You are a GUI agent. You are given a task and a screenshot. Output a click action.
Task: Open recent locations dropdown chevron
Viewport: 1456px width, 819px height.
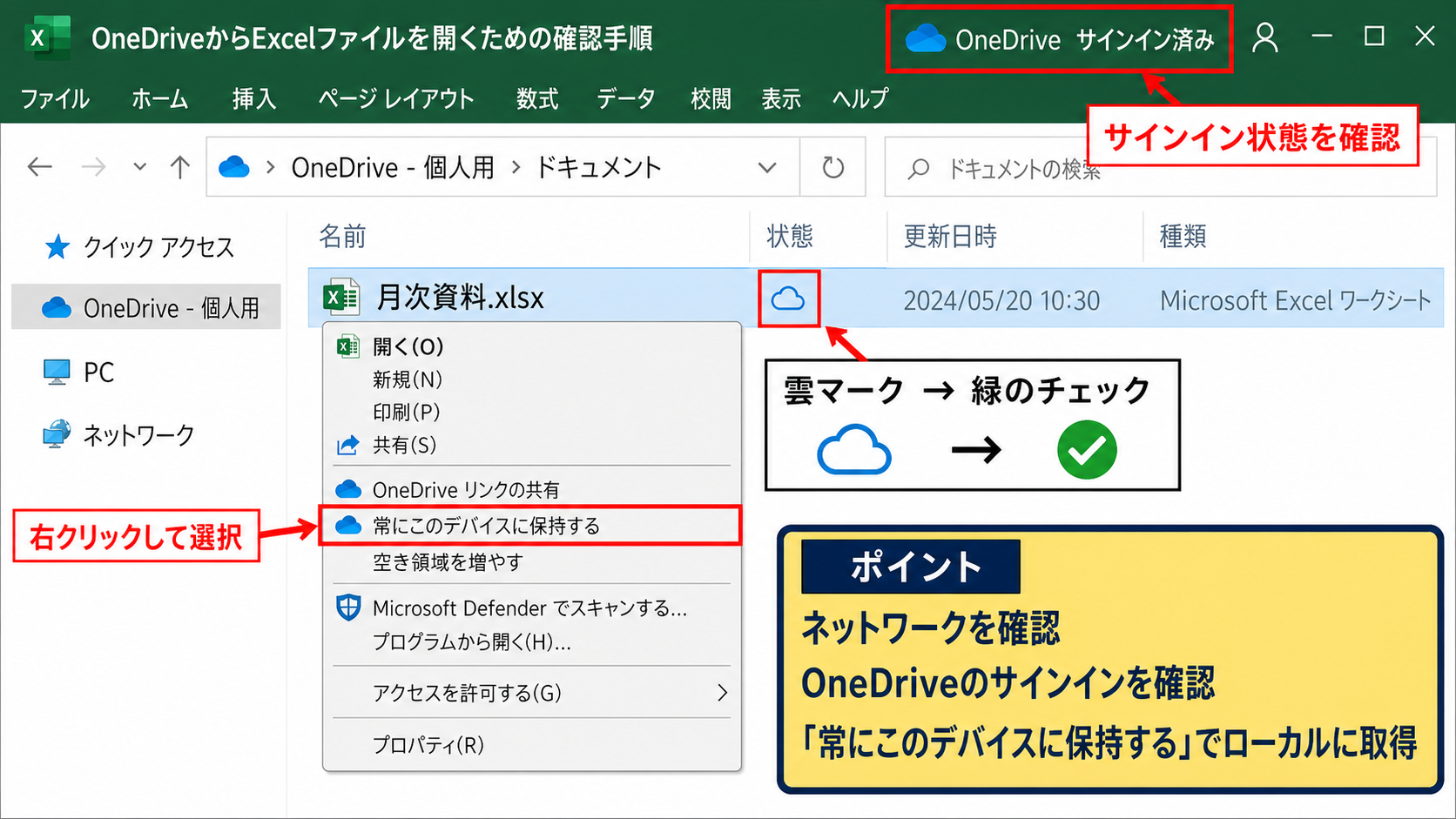pyautogui.click(x=139, y=166)
